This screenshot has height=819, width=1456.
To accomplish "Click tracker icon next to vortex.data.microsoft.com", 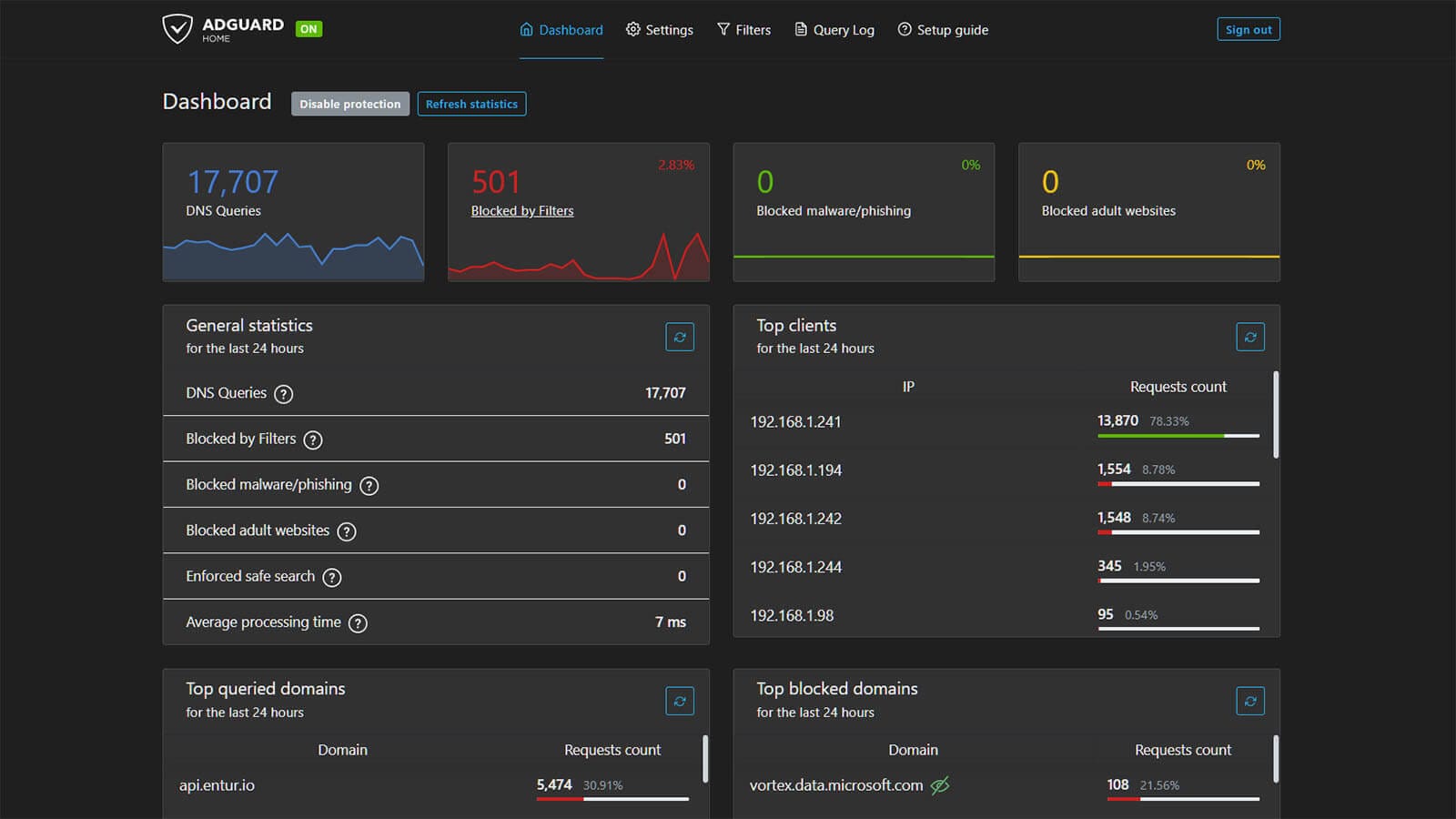I will [940, 785].
